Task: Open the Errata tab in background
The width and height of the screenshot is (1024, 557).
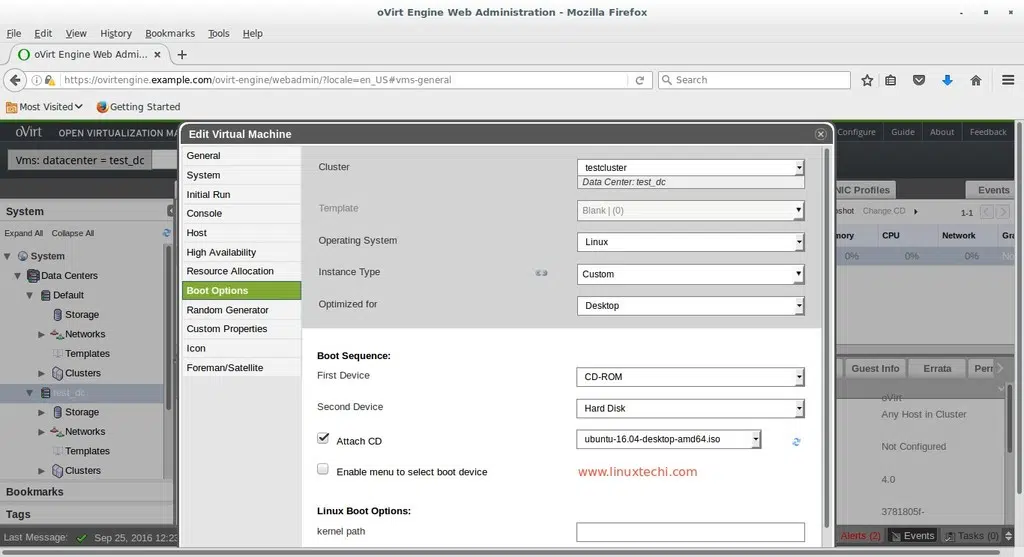Action: pyautogui.click(x=937, y=368)
